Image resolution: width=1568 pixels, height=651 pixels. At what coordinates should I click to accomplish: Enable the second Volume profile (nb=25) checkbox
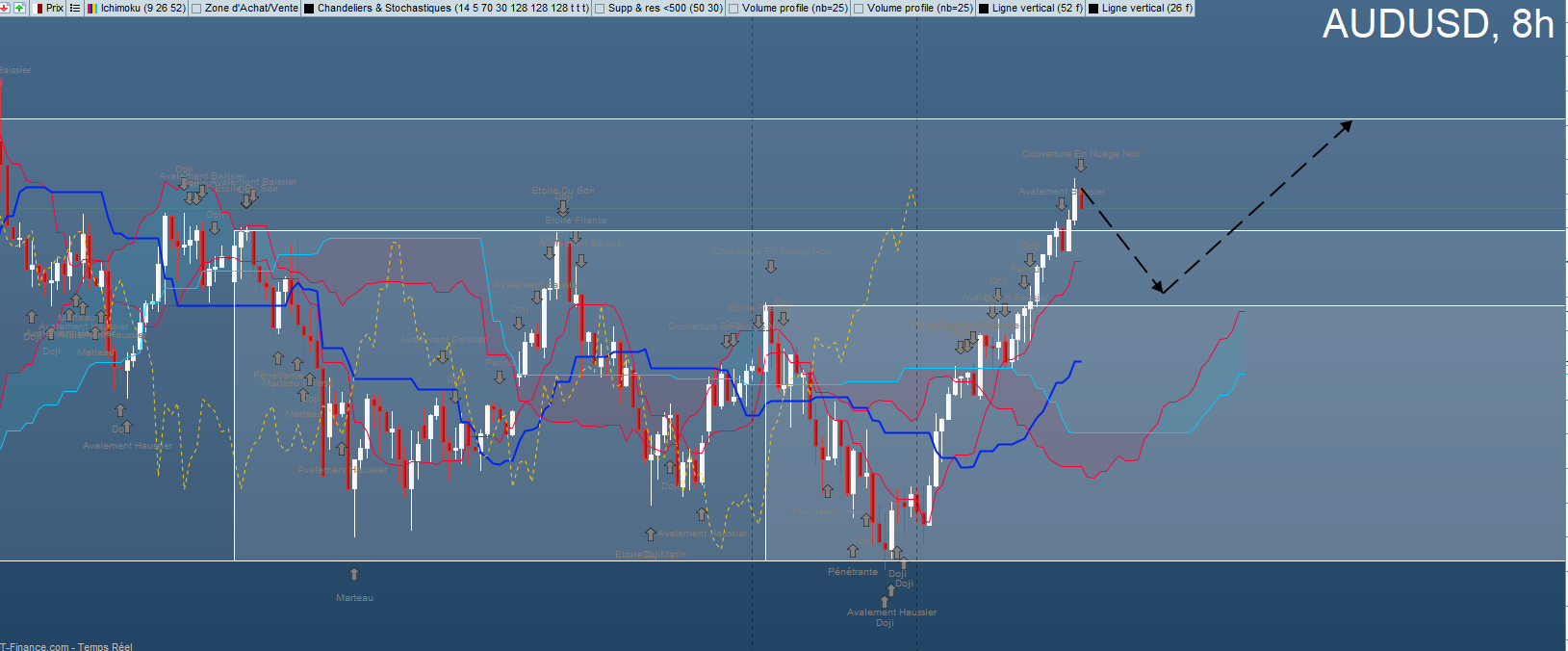[x=860, y=9]
